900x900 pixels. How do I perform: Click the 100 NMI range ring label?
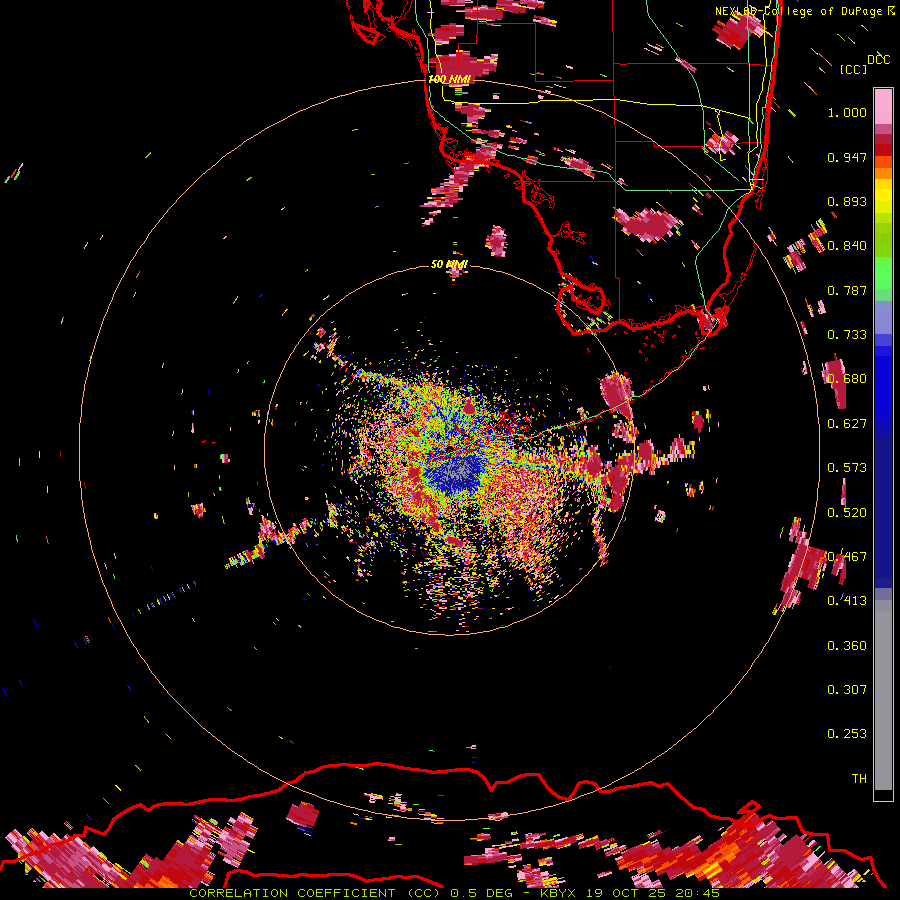tap(449, 79)
